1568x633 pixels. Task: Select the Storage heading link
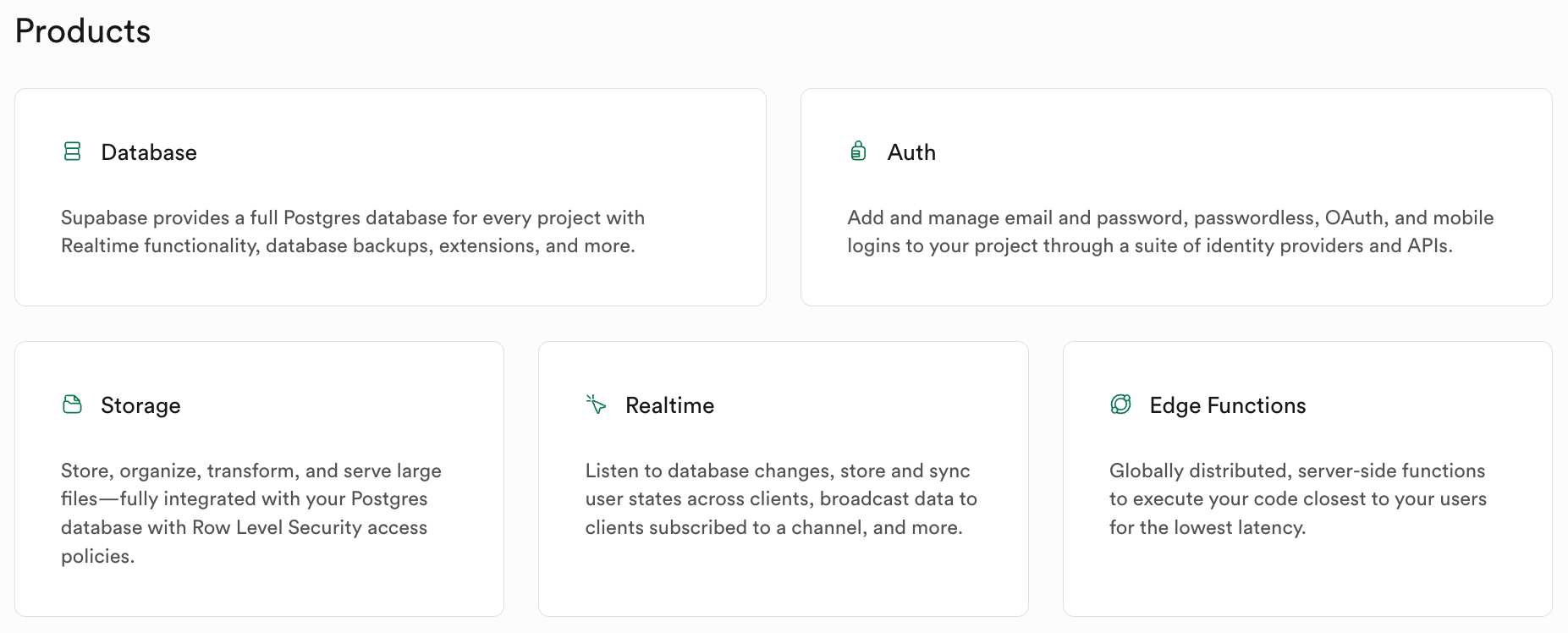pyautogui.click(x=140, y=406)
